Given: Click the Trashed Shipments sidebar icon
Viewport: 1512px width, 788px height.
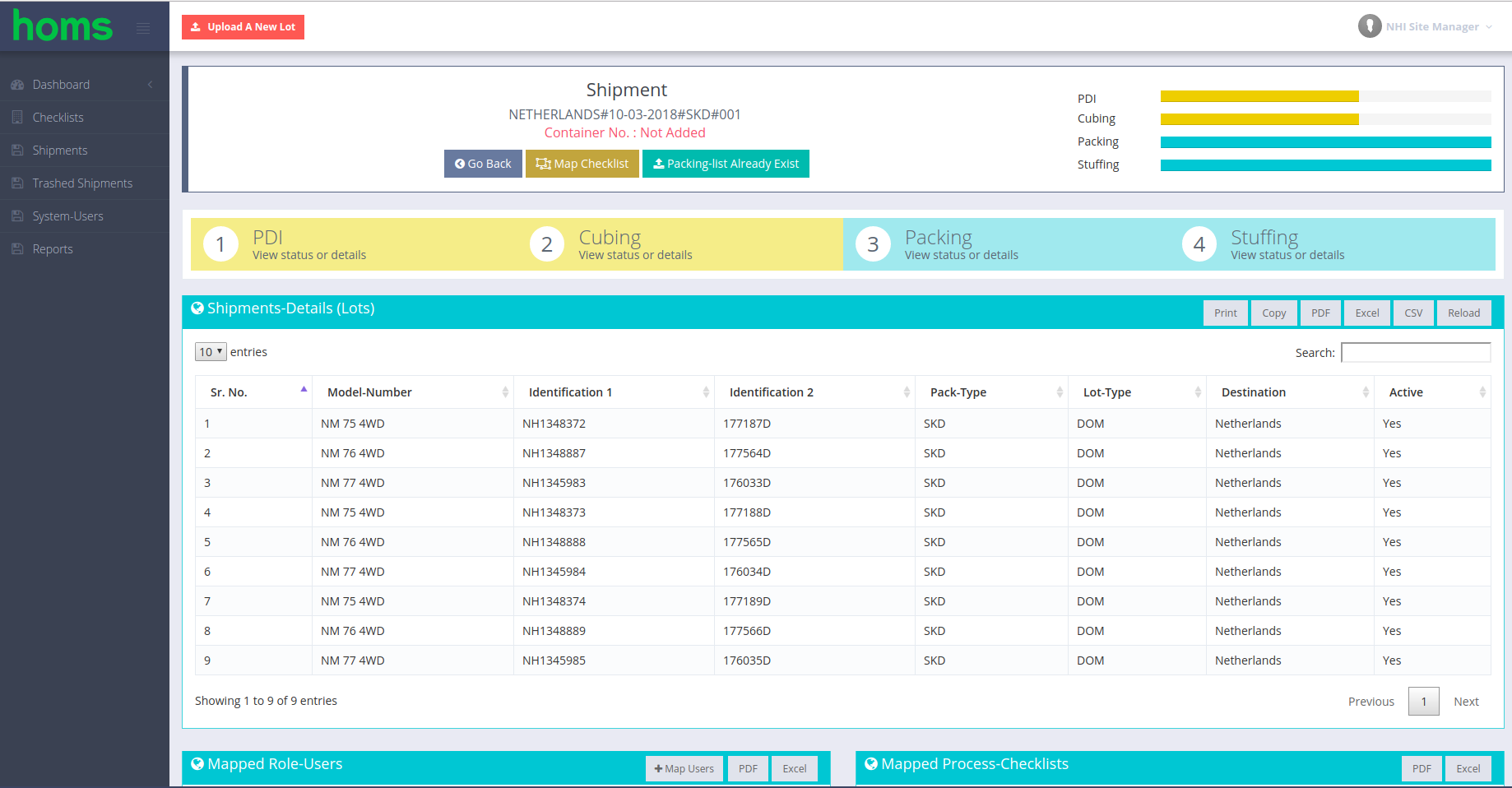Looking at the screenshot, I should tap(17, 183).
